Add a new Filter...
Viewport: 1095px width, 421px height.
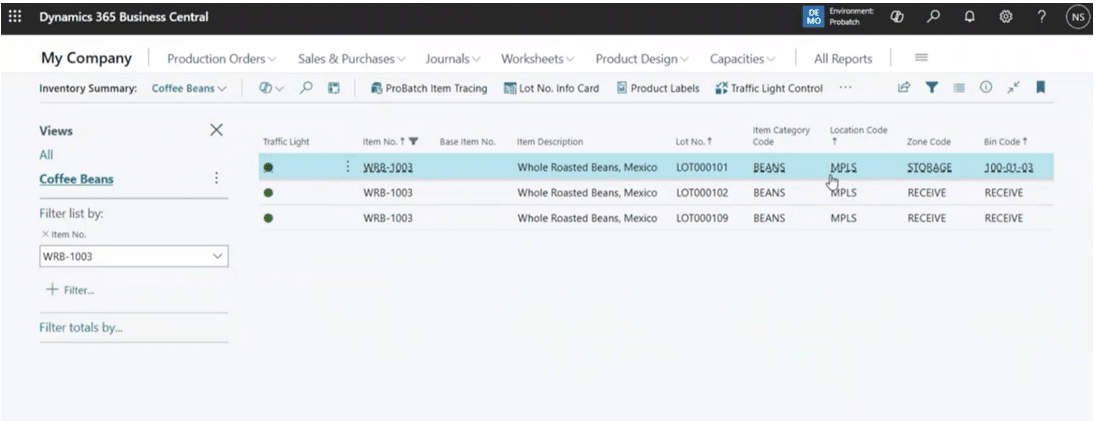70,290
